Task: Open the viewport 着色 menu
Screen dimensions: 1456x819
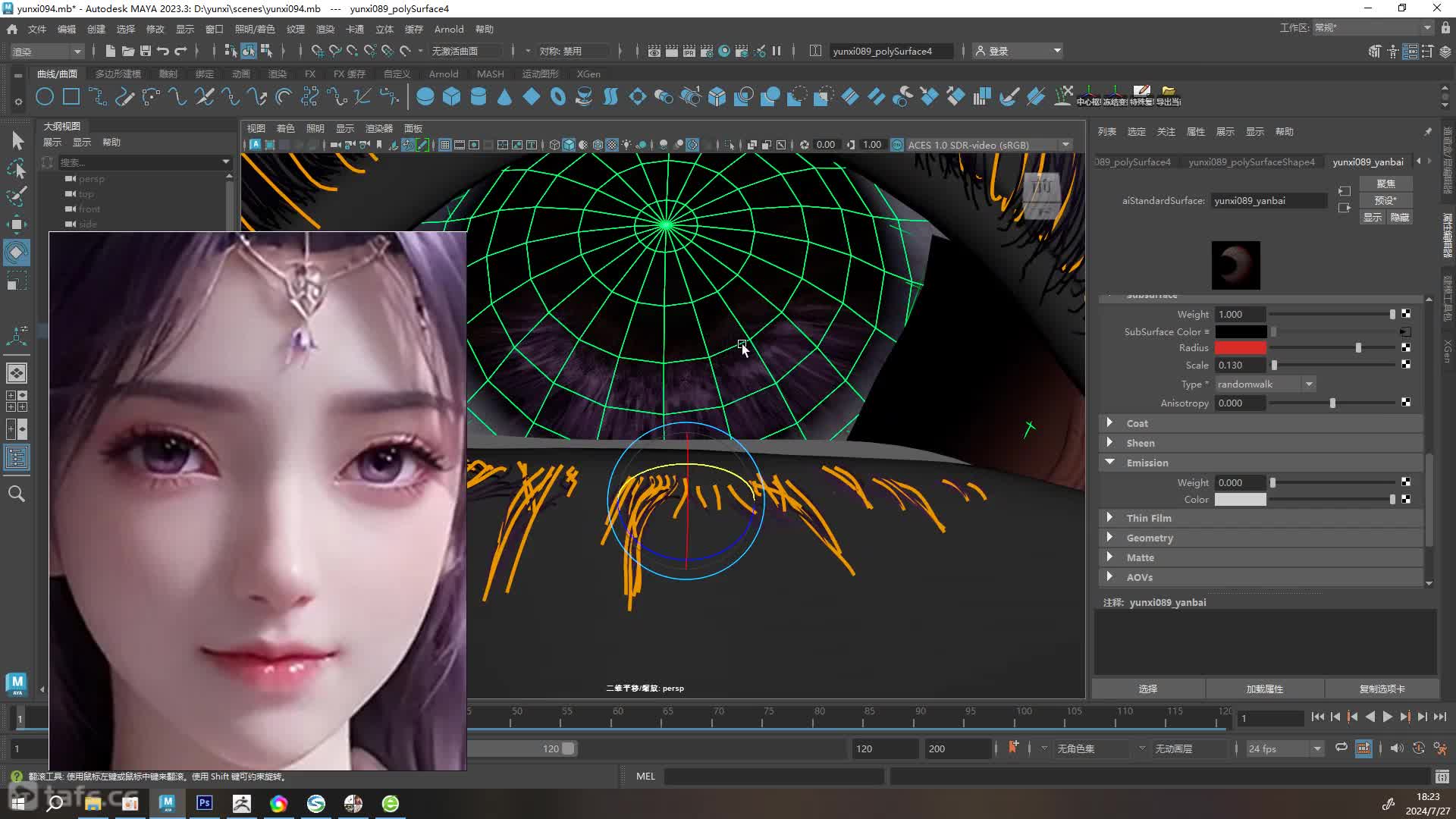Action: coord(286,128)
